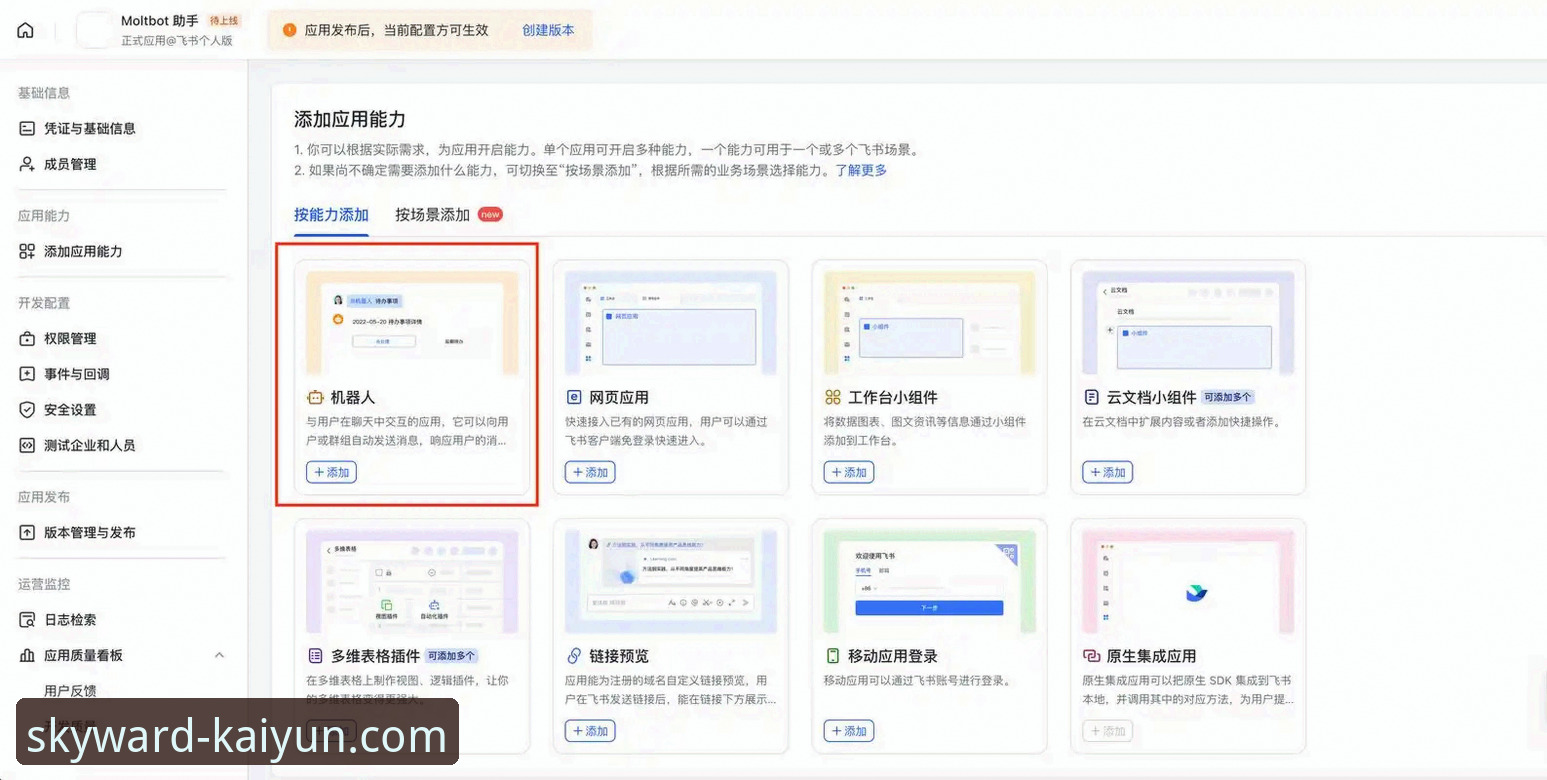Click 添加应用能力 sidebar icon
The image size is (1547, 780).
(x=27, y=251)
